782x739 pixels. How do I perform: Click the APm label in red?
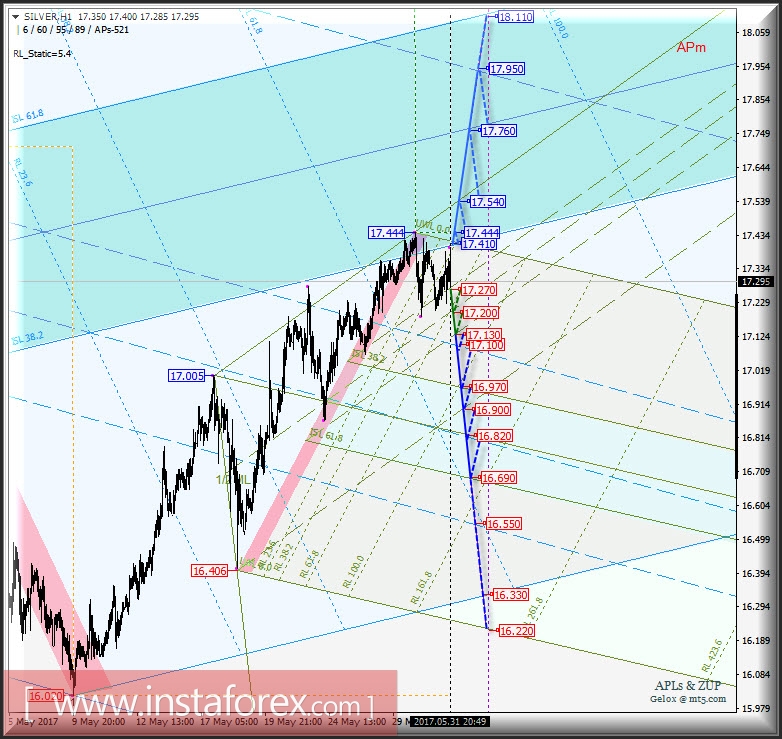pos(691,47)
